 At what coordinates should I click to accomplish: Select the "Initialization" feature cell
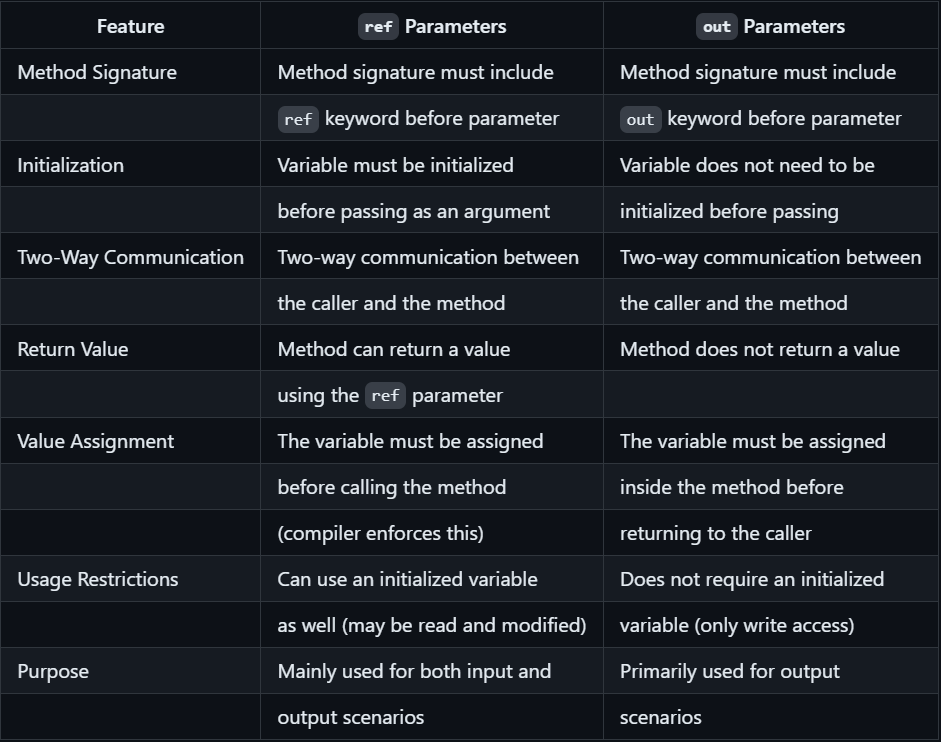(x=71, y=165)
